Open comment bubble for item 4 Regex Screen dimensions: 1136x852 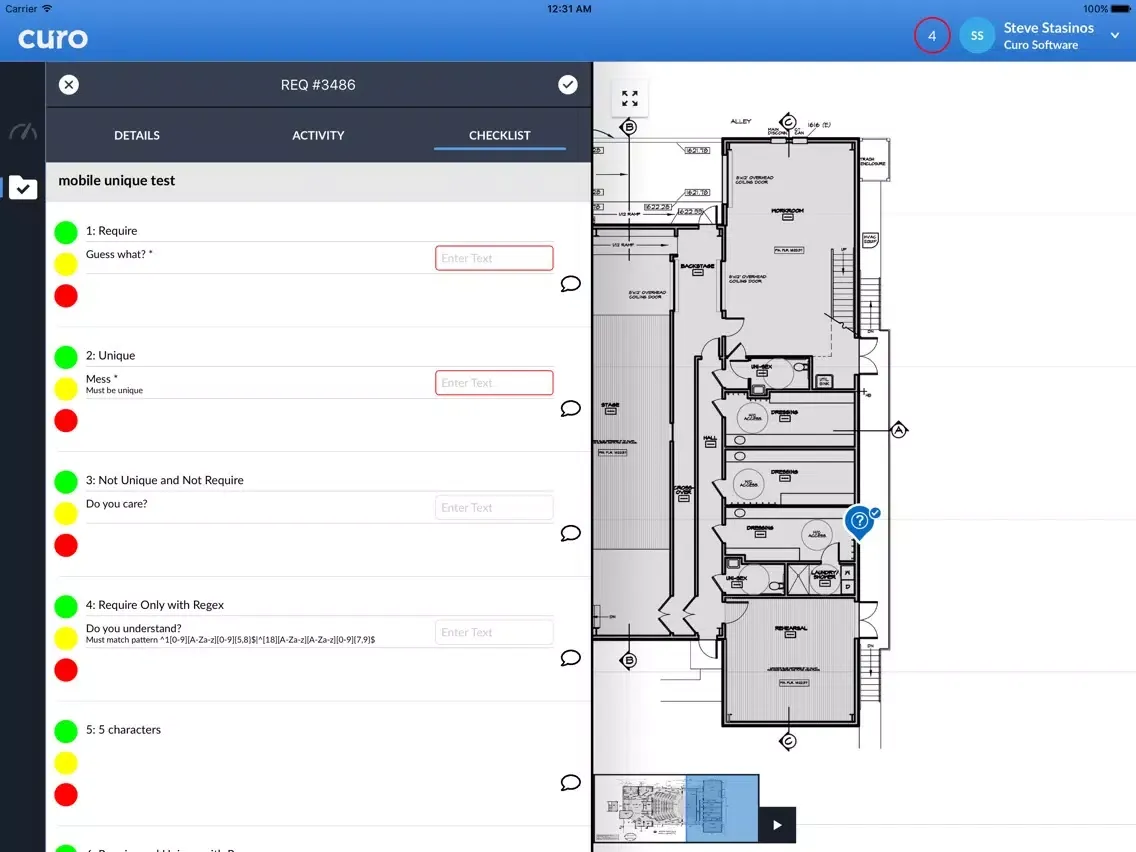571,658
